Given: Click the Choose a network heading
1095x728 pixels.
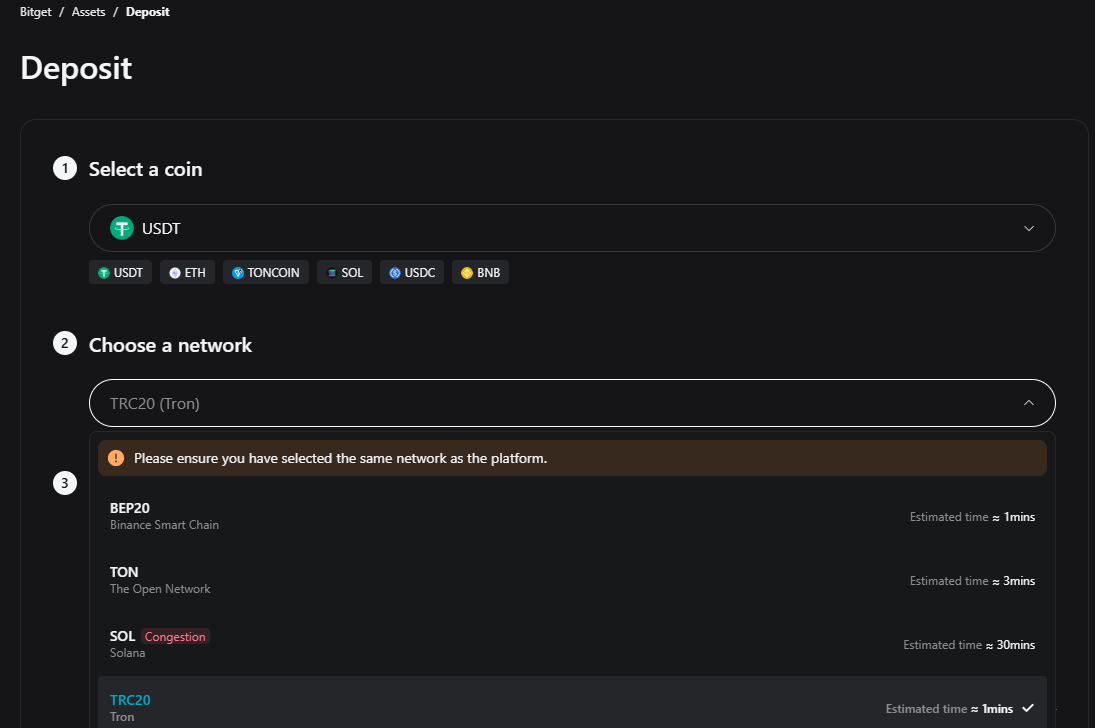Looking at the screenshot, I should pyautogui.click(x=170, y=345).
